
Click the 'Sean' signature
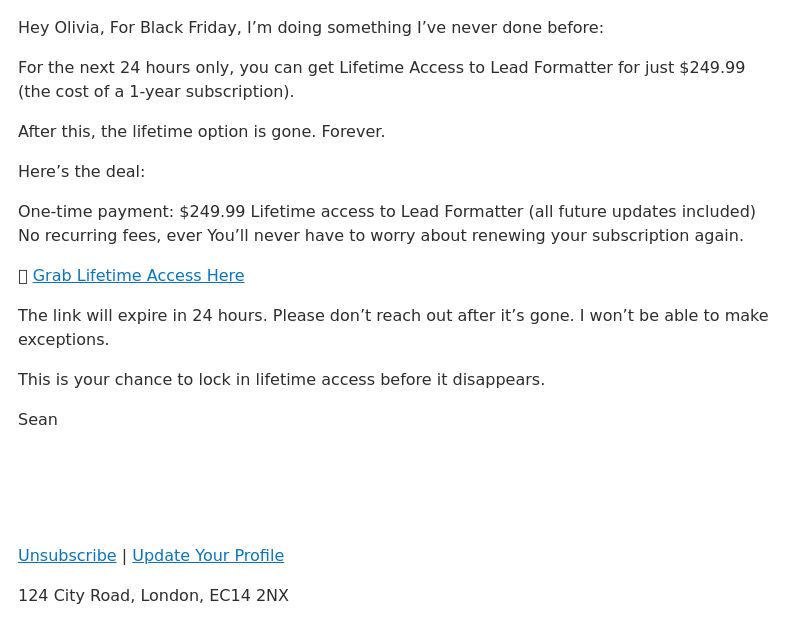point(38,419)
